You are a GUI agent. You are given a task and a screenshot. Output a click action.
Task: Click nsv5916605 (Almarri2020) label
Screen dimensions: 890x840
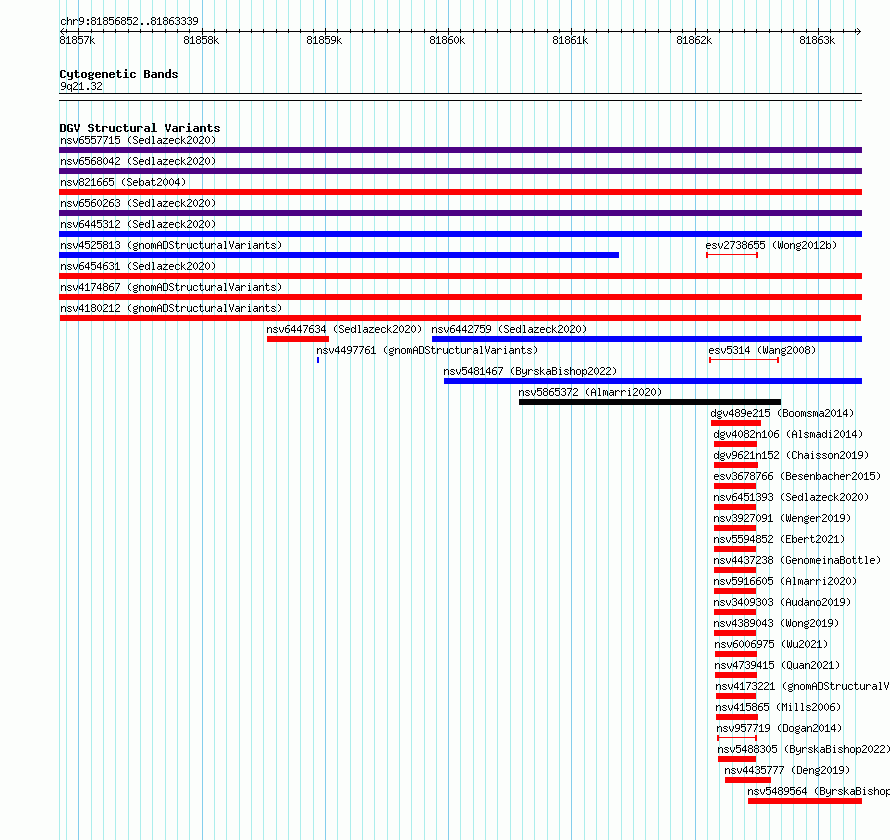tap(785, 581)
